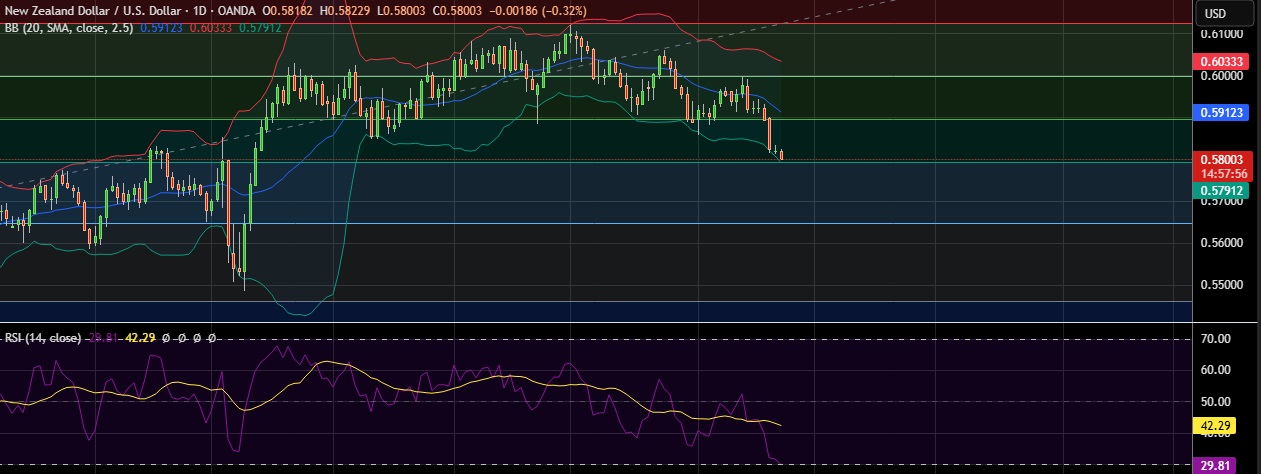Image resolution: width=1261 pixels, height=474 pixels.
Task: Click green 0.57912 label on price axis
Action: 1220,188
